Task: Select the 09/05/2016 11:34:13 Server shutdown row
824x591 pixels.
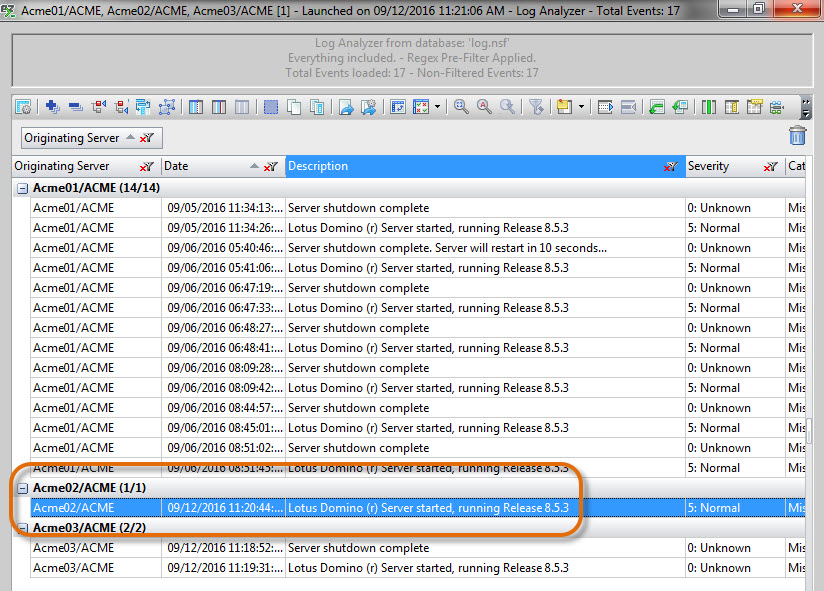Action: 418,208
